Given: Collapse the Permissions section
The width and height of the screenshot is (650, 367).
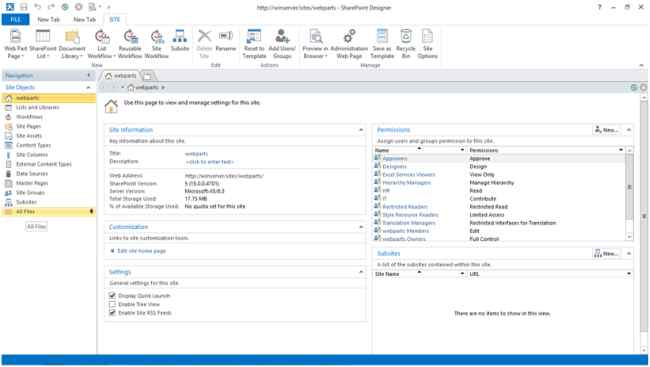Looking at the screenshot, I should click(629, 130).
